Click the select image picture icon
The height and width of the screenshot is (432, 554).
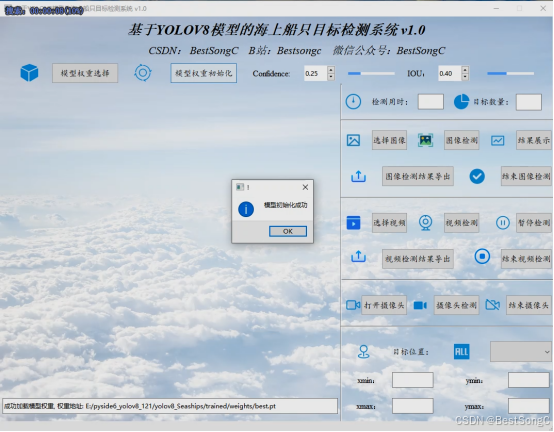[x=353, y=140]
